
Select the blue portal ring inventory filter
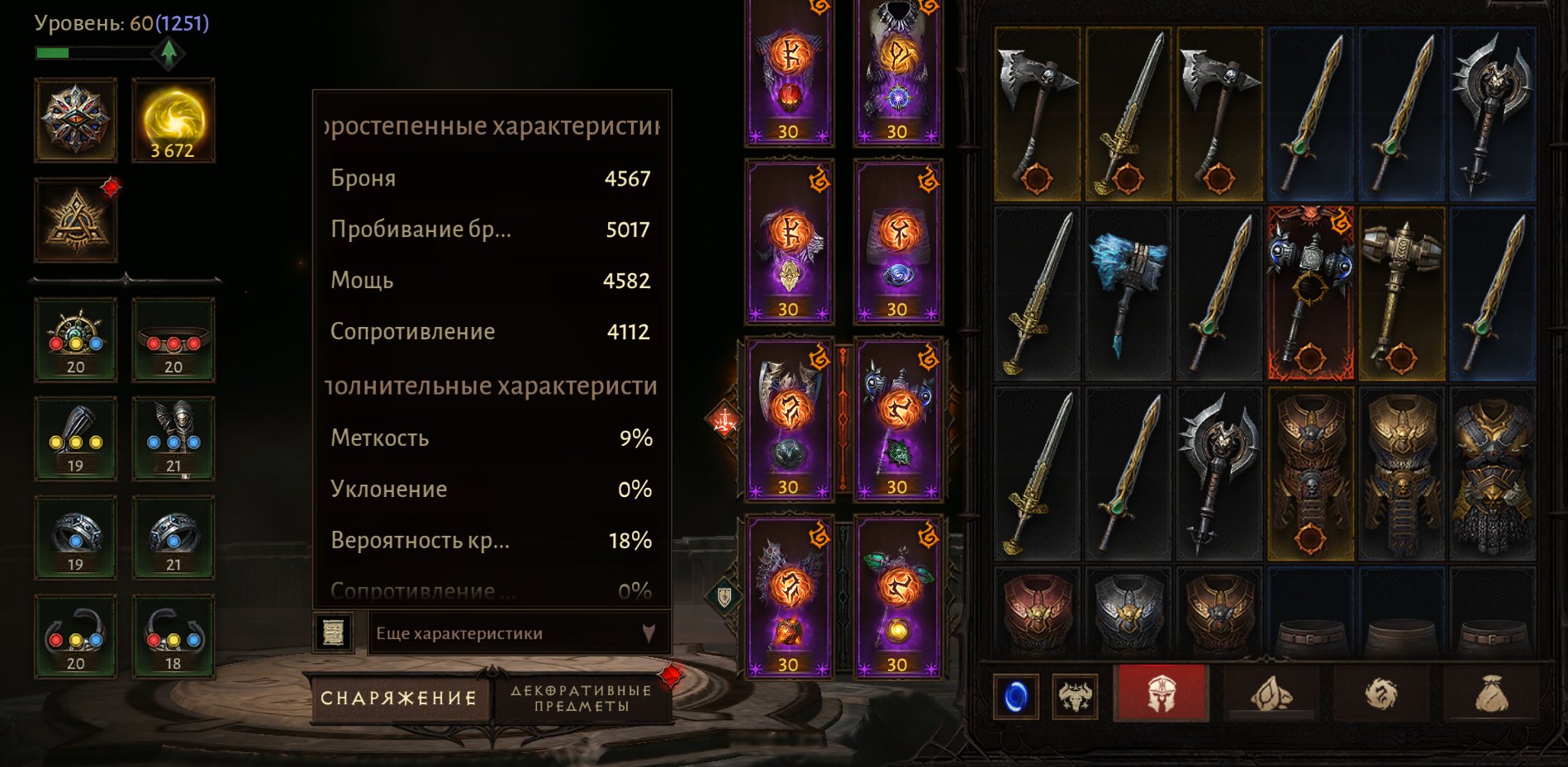[1015, 697]
